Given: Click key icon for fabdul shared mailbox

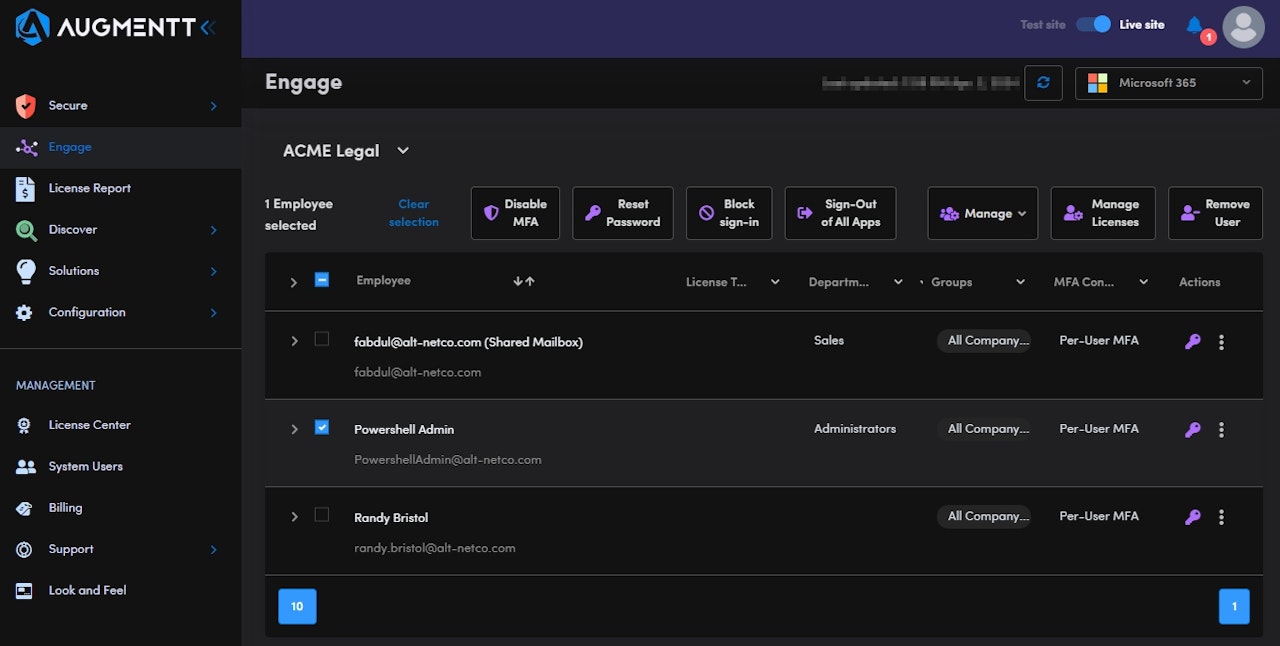Looking at the screenshot, I should coord(1192,342).
